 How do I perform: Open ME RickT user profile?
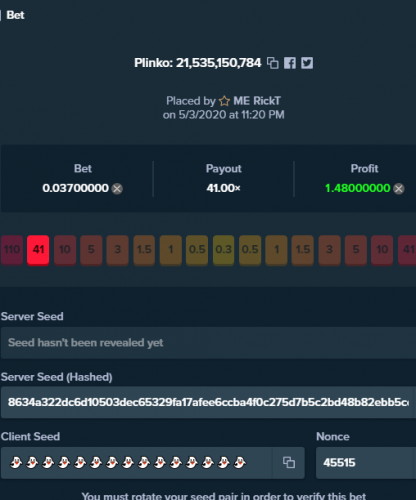pyautogui.click(x=257, y=101)
